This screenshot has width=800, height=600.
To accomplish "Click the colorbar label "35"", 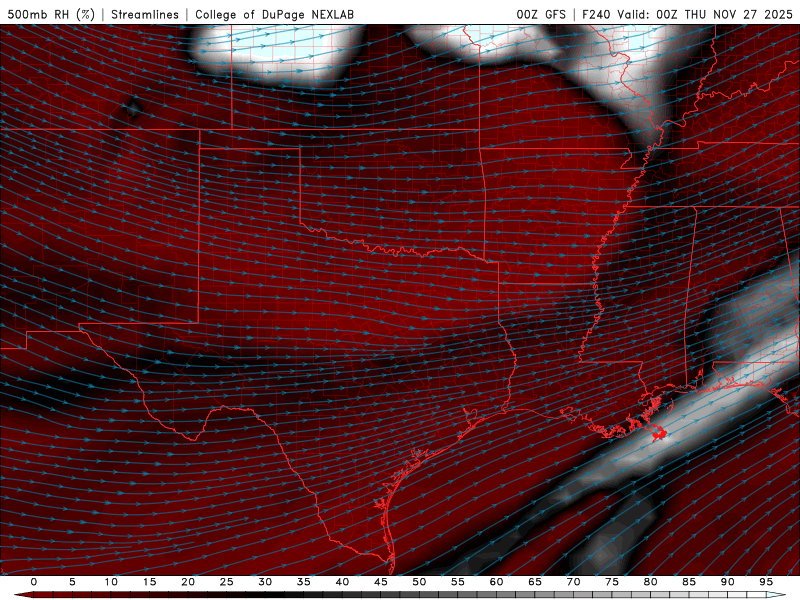I will pyautogui.click(x=304, y=582).
